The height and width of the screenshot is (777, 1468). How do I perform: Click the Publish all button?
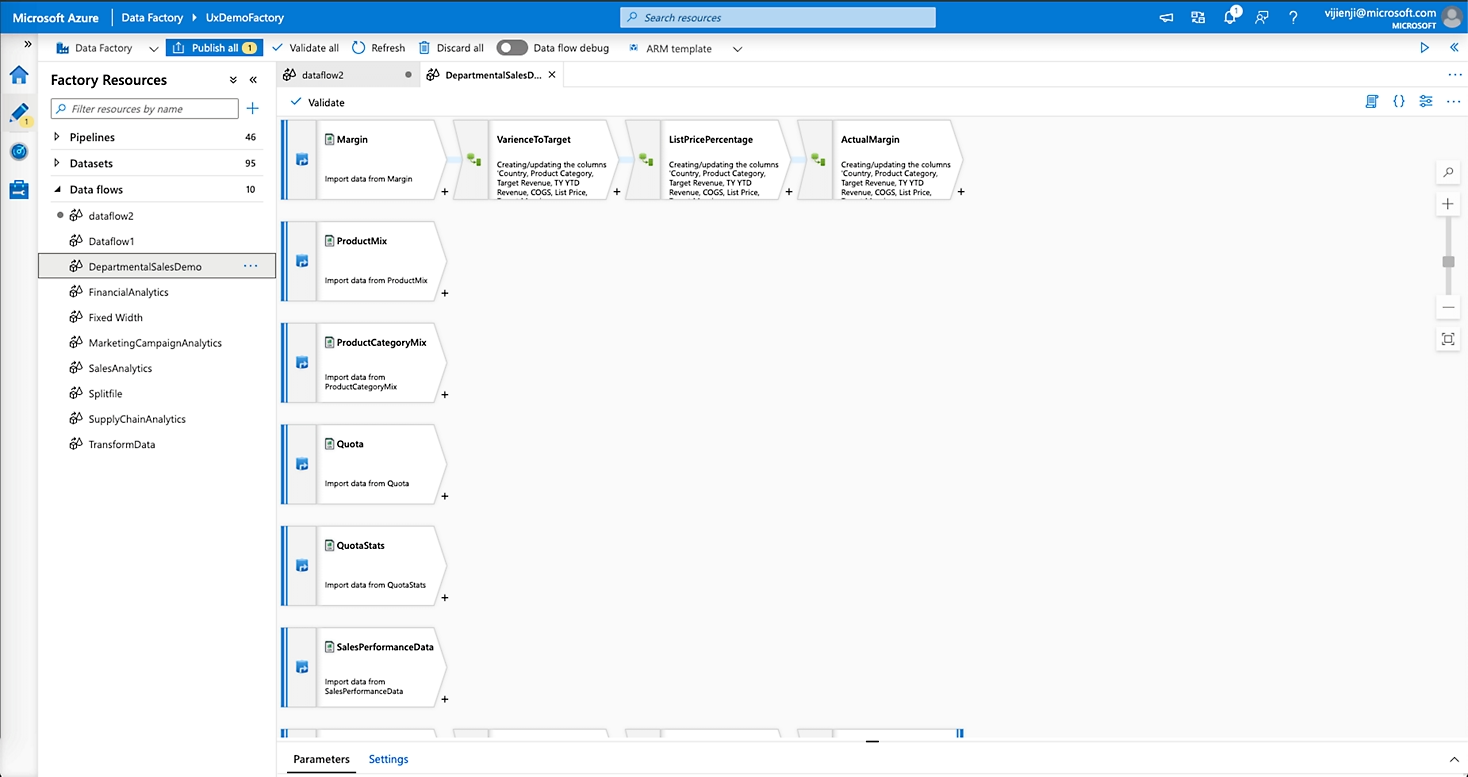[x=214, y=47]
